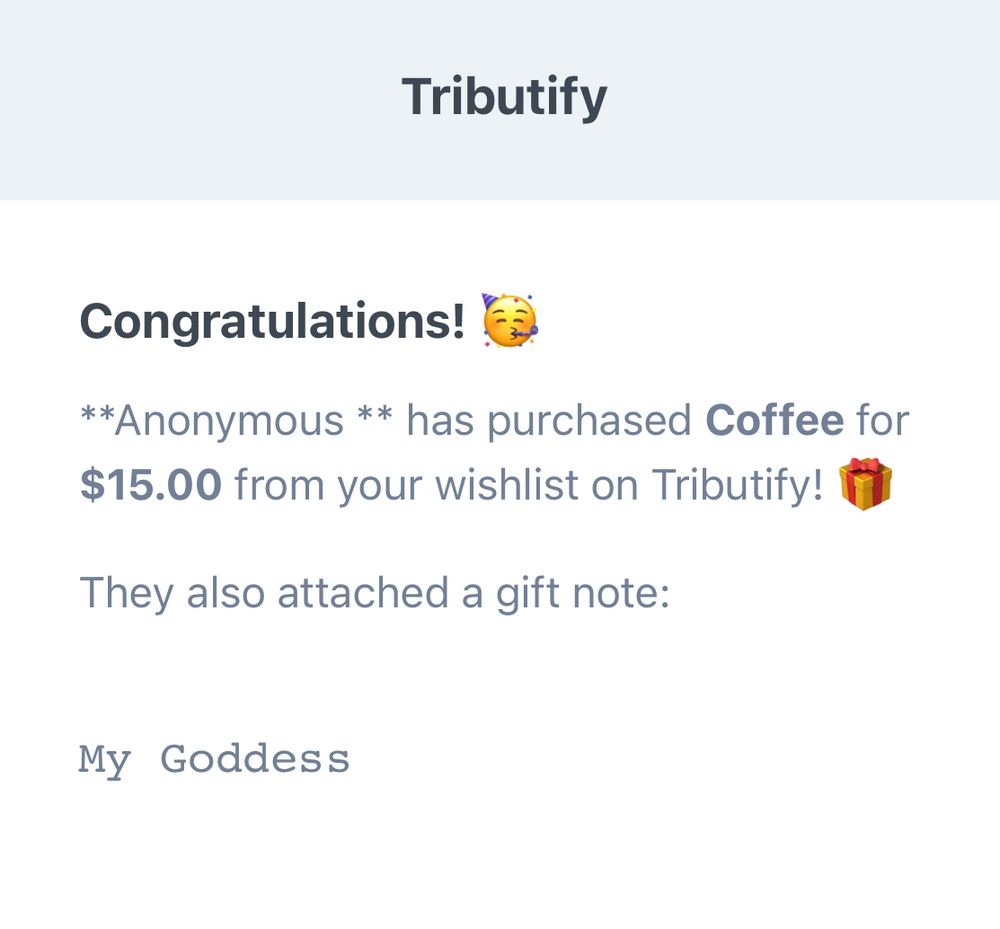Click the party face emoji
The image size is (1000, 929).
coord(510,321)
